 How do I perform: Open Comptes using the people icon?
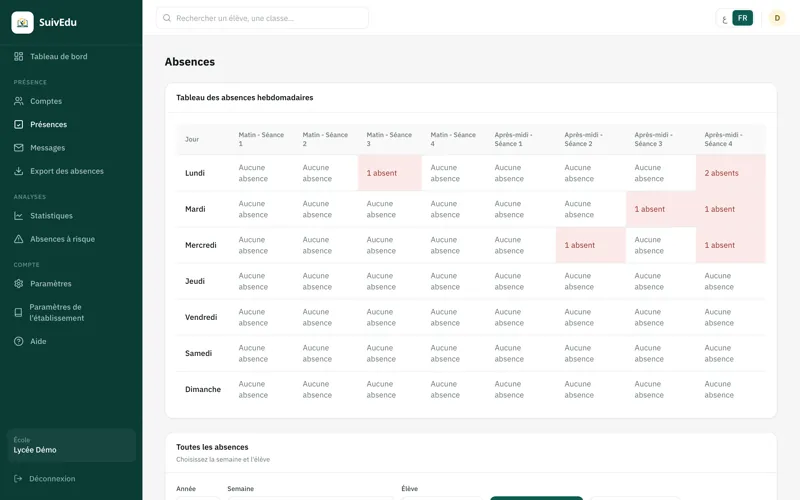18,101
